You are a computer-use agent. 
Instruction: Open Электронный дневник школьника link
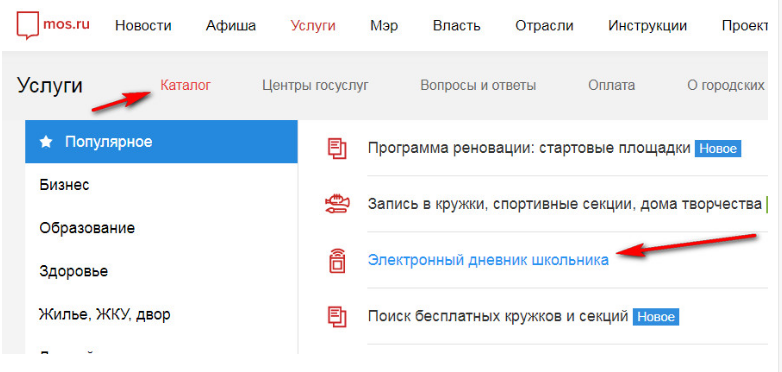(x=488, y=260)
